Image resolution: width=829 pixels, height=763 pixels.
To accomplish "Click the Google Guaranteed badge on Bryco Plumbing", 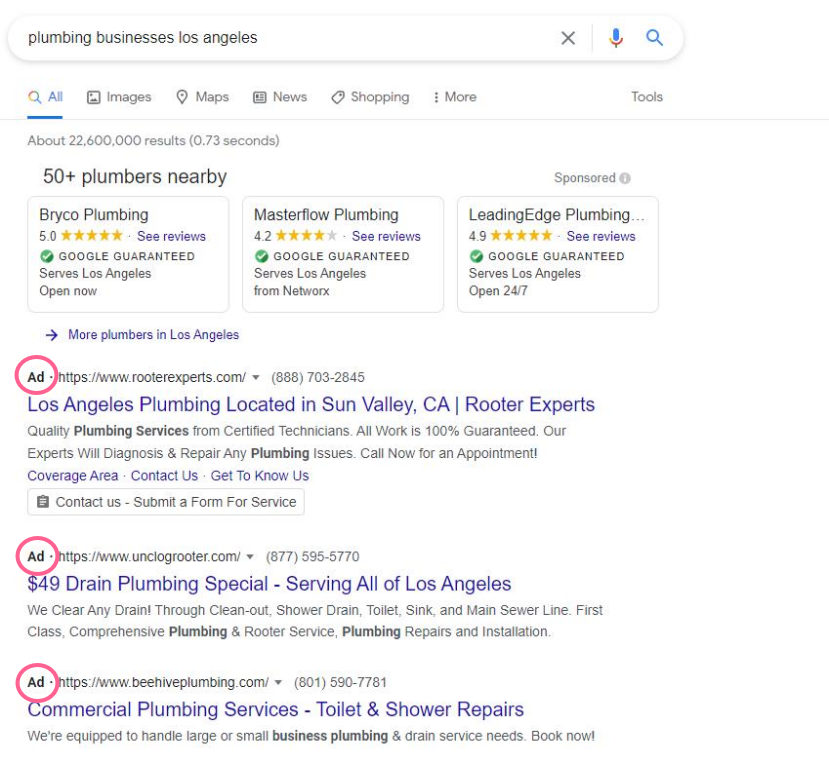I will click(x=47, y=256).
